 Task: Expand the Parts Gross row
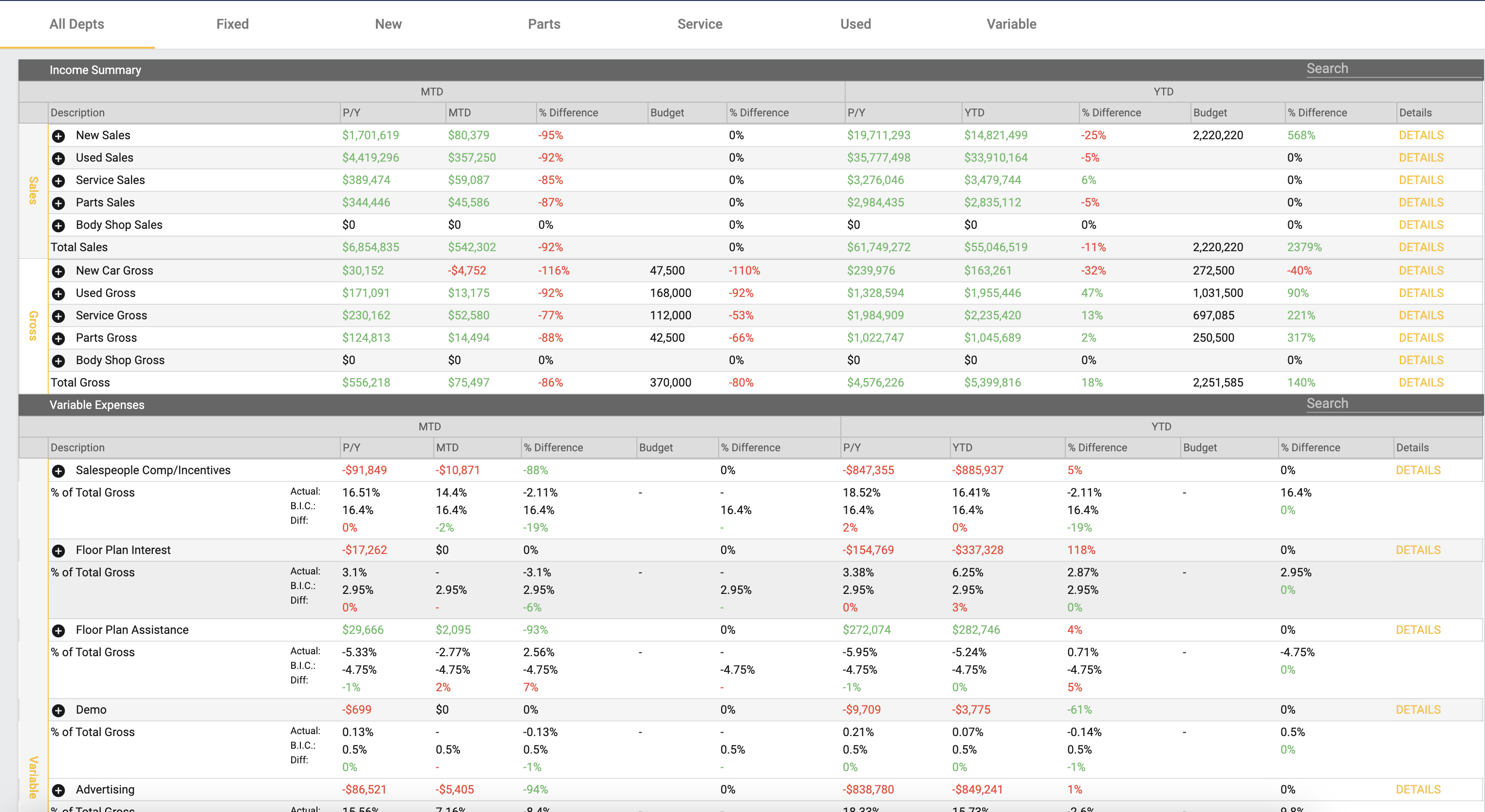(58, 339)
